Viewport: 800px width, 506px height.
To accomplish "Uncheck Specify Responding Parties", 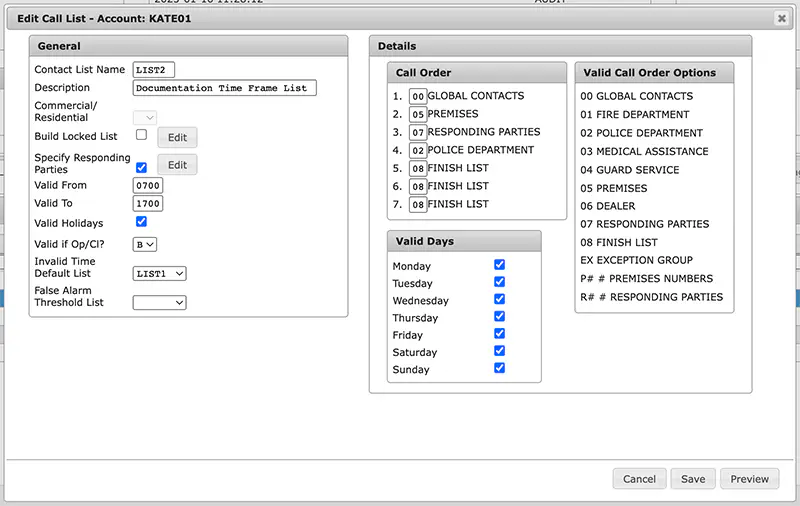I will click(141, 167).
